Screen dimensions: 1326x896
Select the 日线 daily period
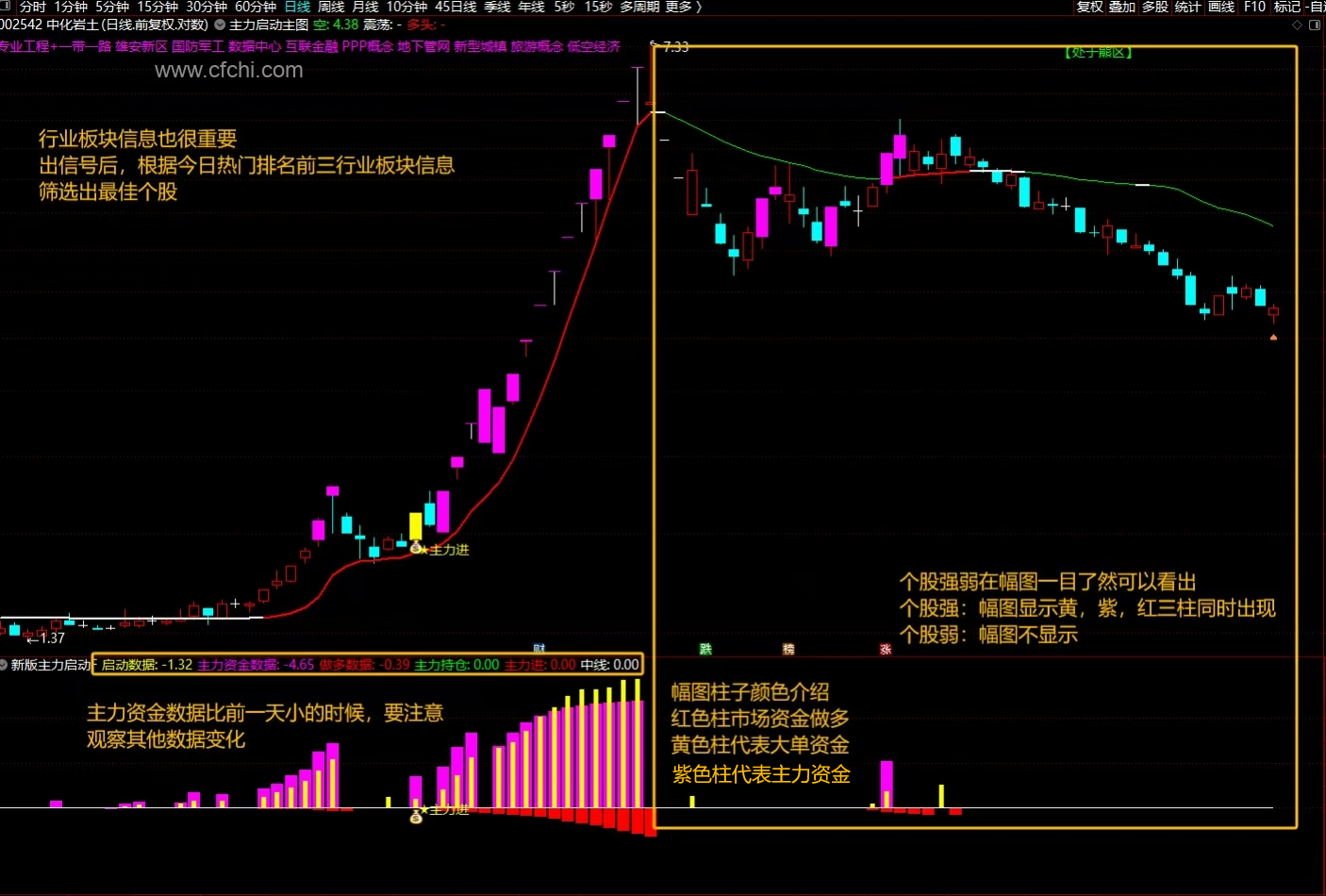297,7
